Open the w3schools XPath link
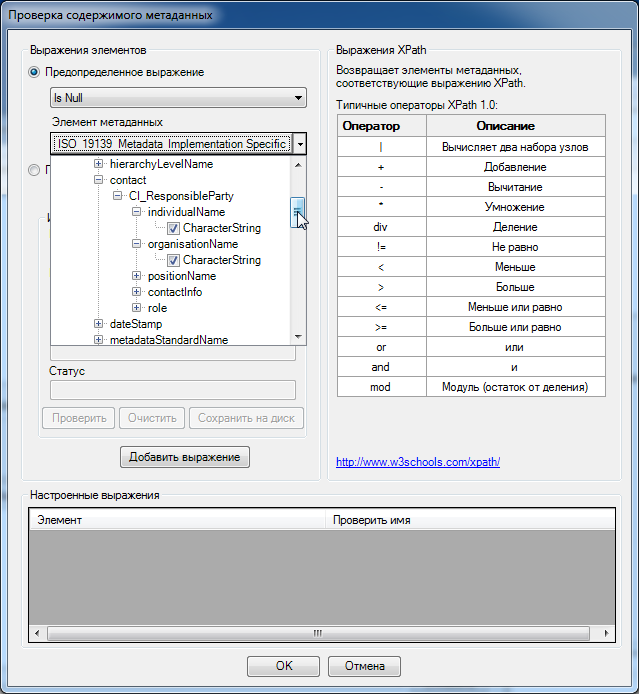The width and height of the screenshot is (639, 694). point(418,462)
